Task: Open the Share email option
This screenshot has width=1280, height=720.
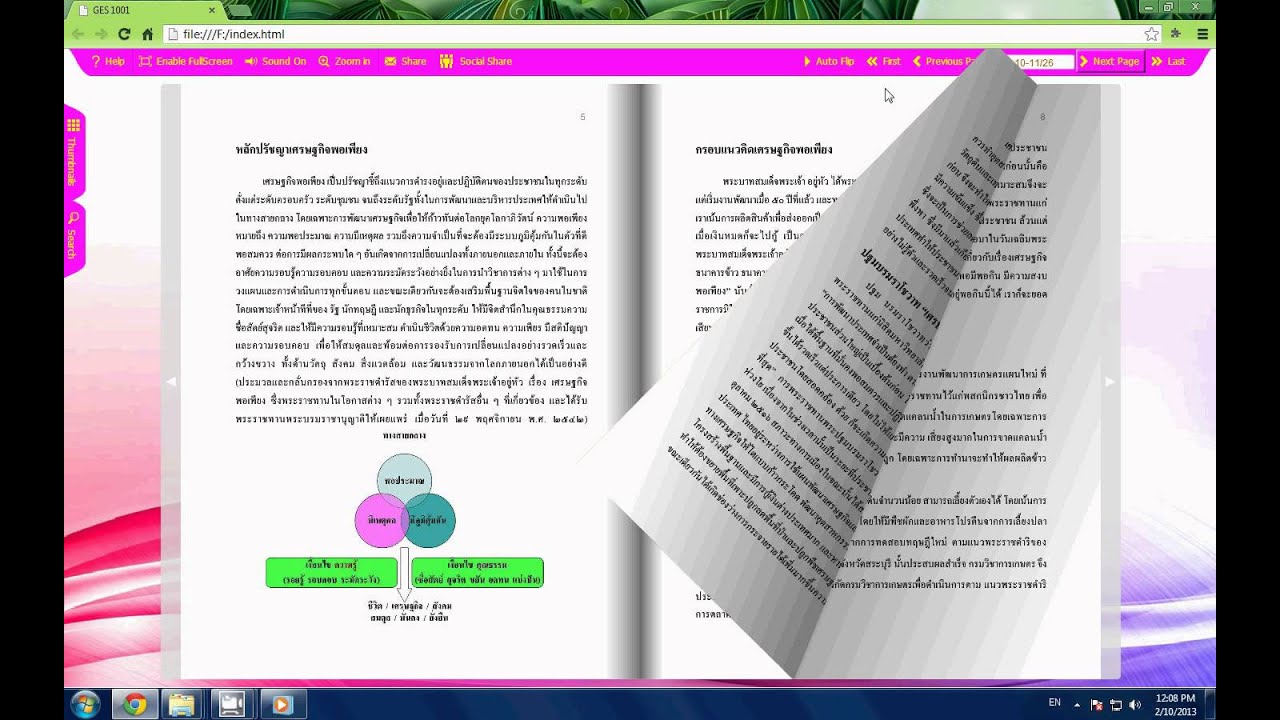Action: click(x=405, y=61)
